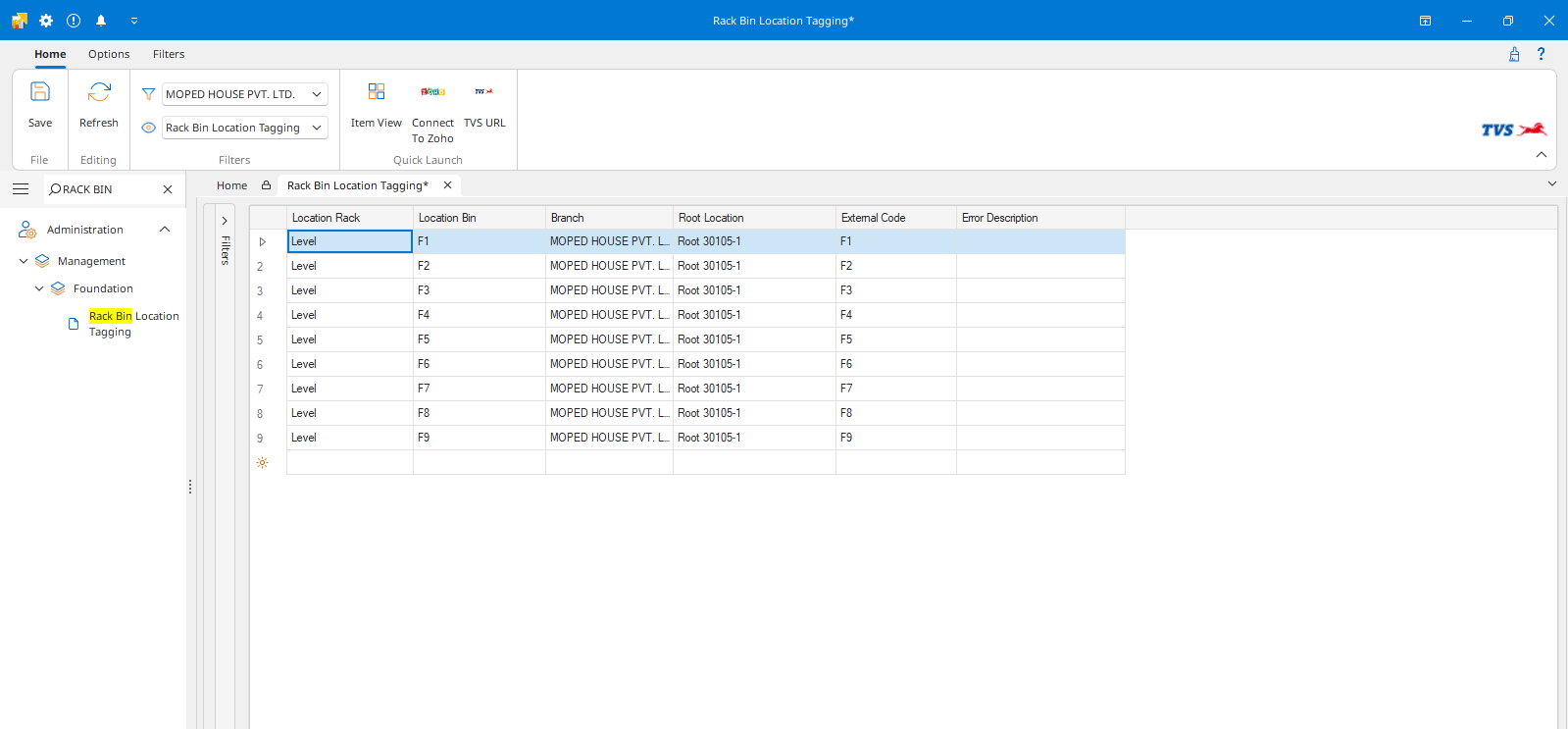
Task: Refresh the grid using the Refresh icon
Action: [x=99, y=93]
